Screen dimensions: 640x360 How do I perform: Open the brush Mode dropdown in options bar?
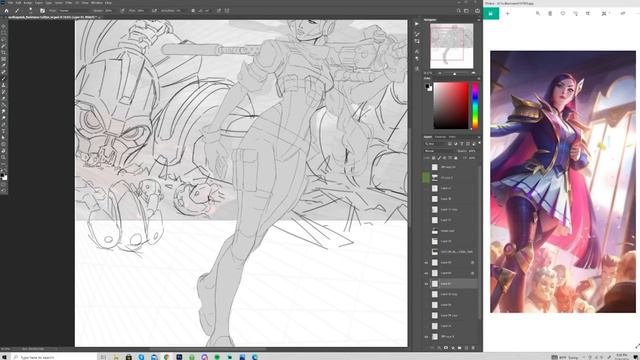click(x=74, y=11)
